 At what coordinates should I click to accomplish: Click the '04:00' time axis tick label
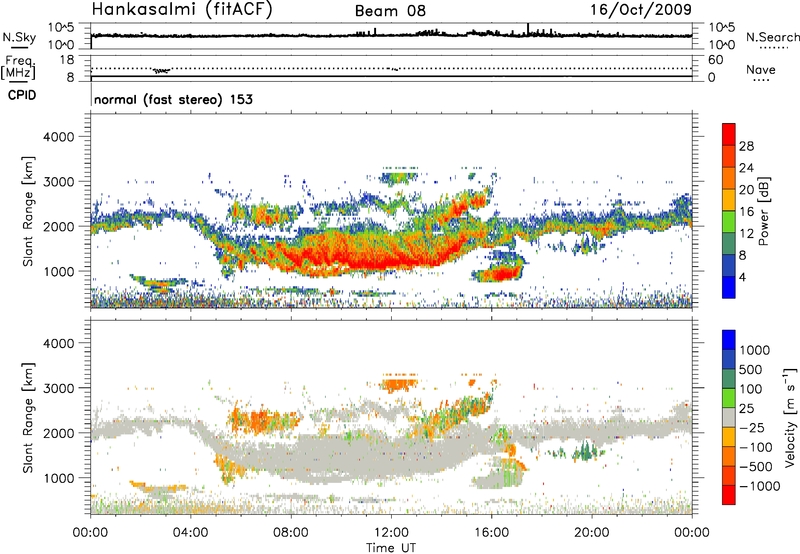(x=190, y=533)
